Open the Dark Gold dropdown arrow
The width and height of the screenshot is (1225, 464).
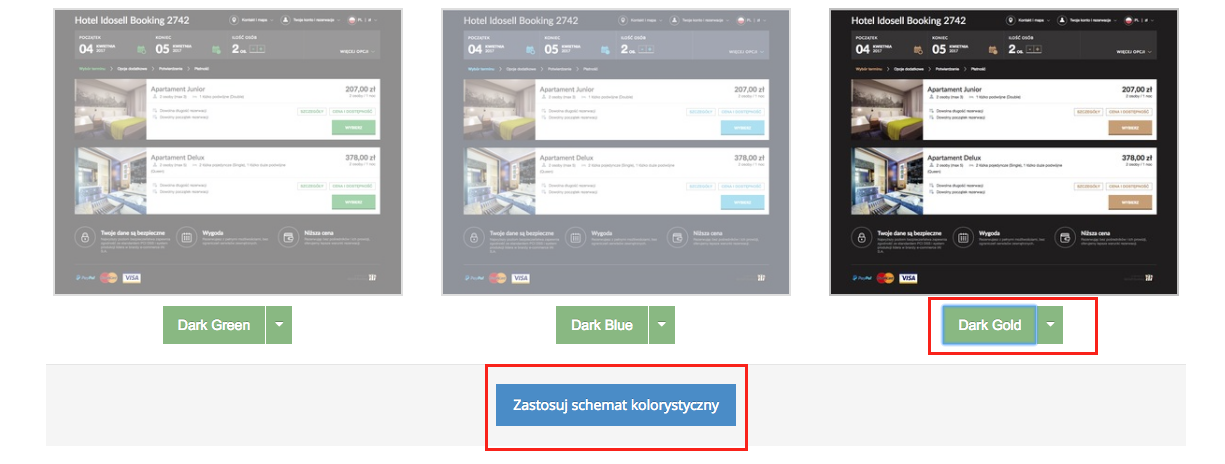click(1050, 325)
